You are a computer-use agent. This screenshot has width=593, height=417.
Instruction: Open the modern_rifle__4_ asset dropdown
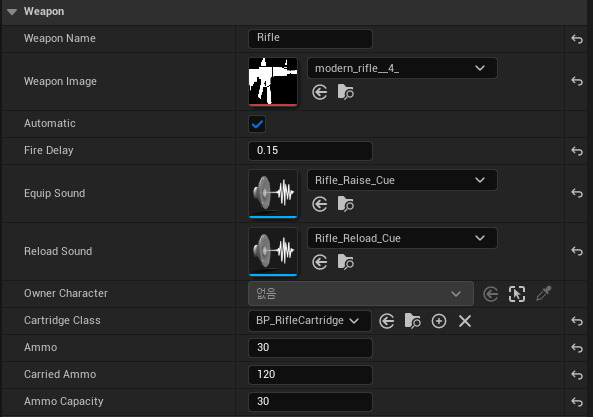click(402, 68)
